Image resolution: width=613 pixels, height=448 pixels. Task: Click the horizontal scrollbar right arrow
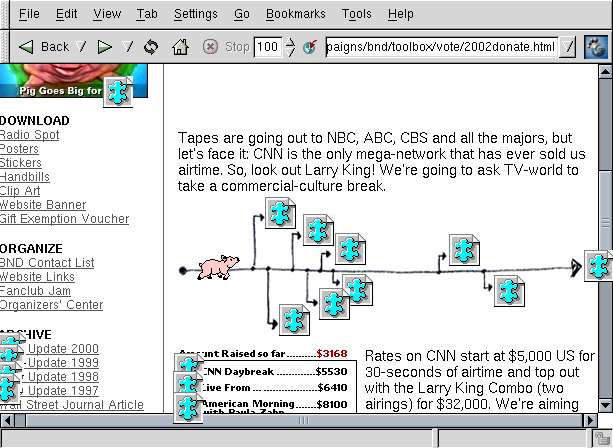click(x=590, y=421)
